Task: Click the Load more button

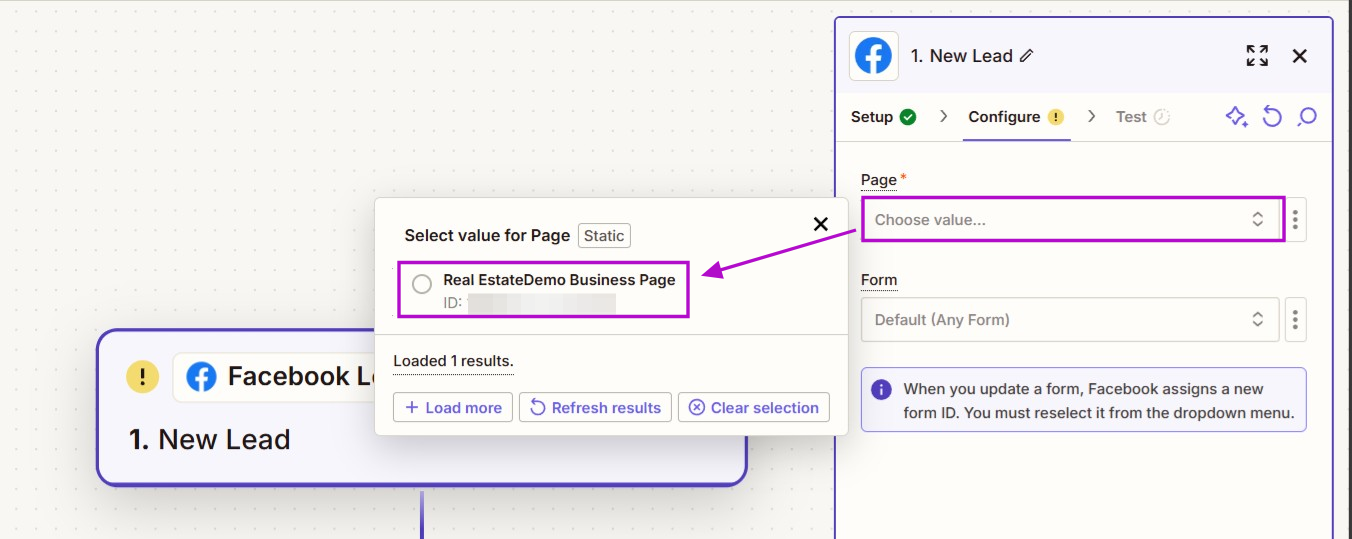Action: [x=453, y=407]
